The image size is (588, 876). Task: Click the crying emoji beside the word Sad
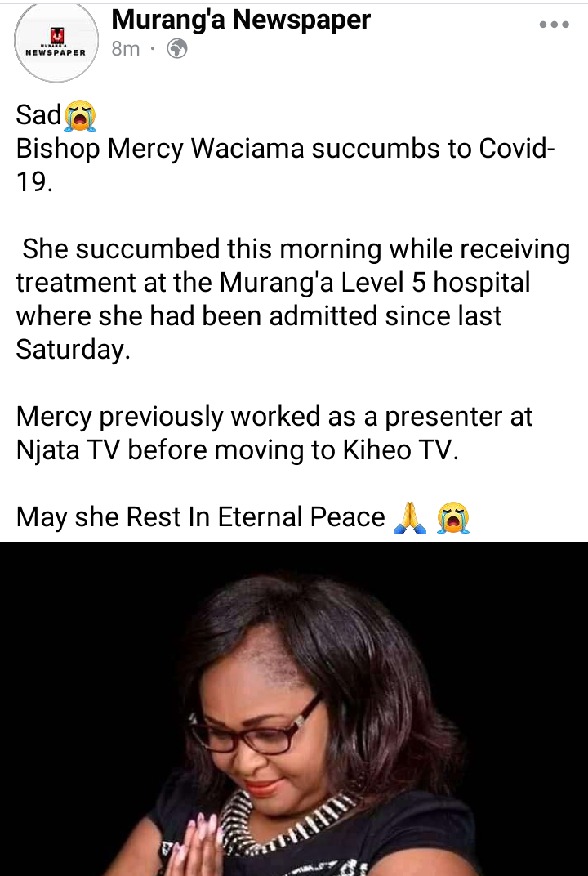coord(80,116)
